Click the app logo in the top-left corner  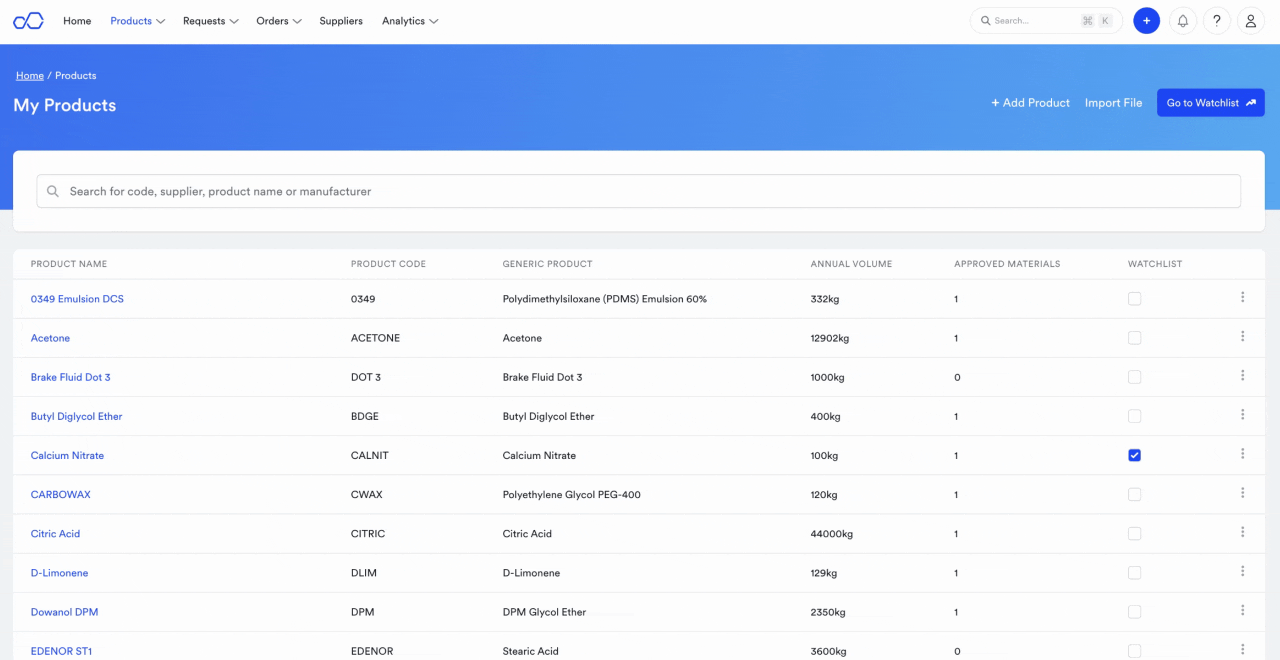pyautogui.click(x=28, y=21)
